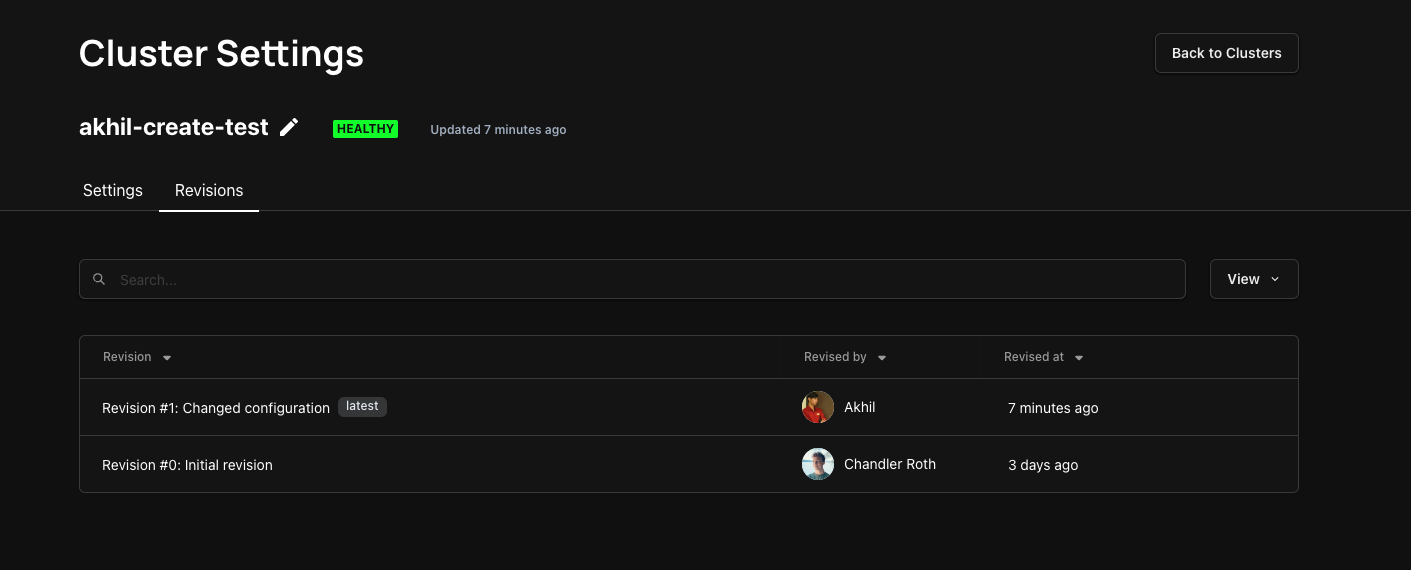The width and height of the screenshot is (1411, 570).
Task: Click the 3 days ago timestamp
Action: [x=1043, y=465]
